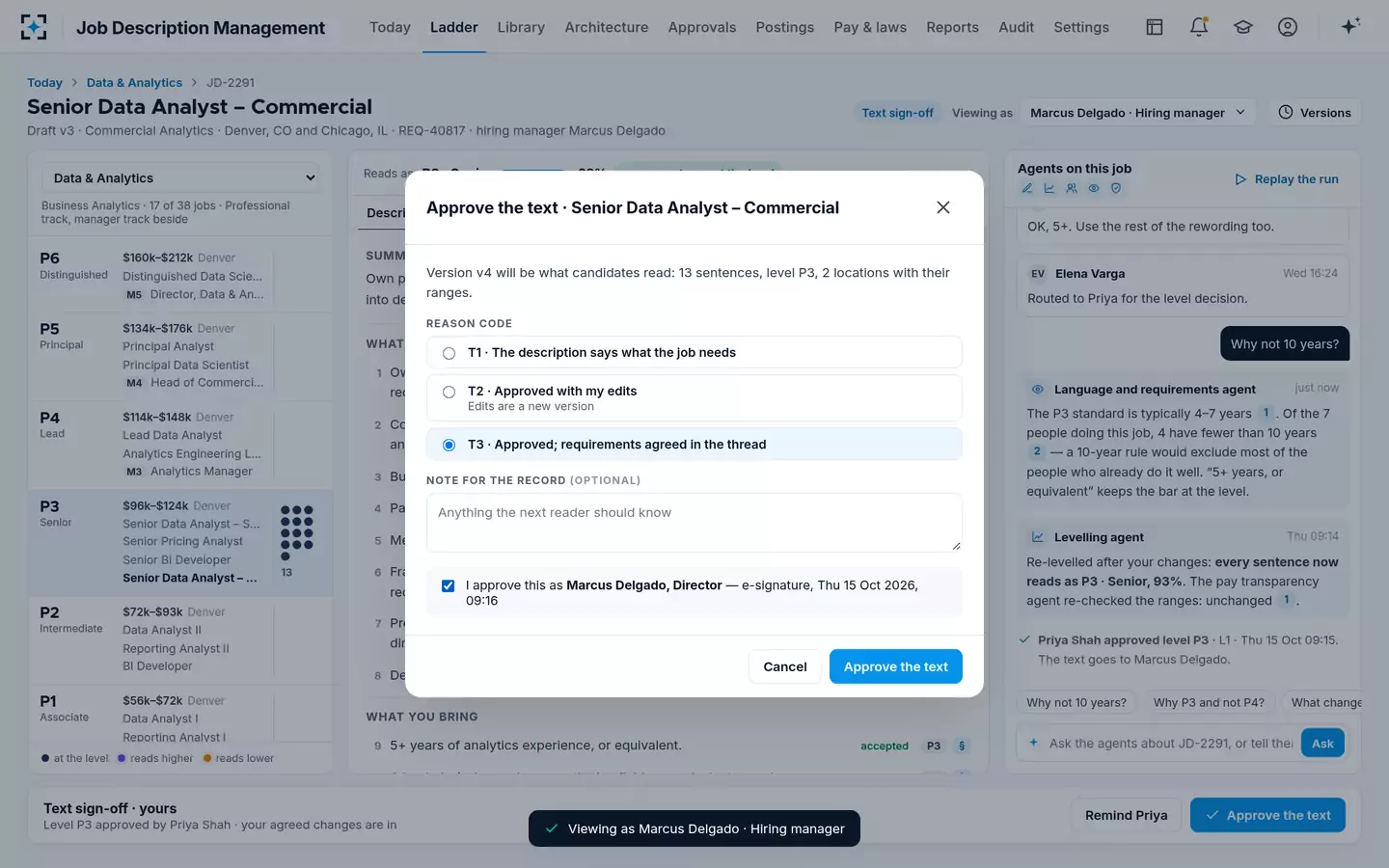Screen dimensions: 1389x868
Task: Click the section symbol icon on sentence 9
Action: point(962,746)
